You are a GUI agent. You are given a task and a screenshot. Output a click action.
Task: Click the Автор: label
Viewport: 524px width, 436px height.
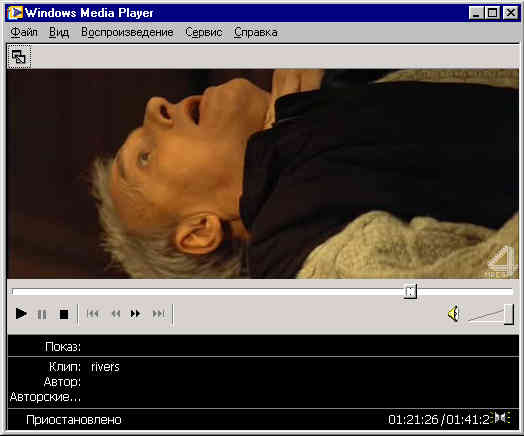(62, 382)
